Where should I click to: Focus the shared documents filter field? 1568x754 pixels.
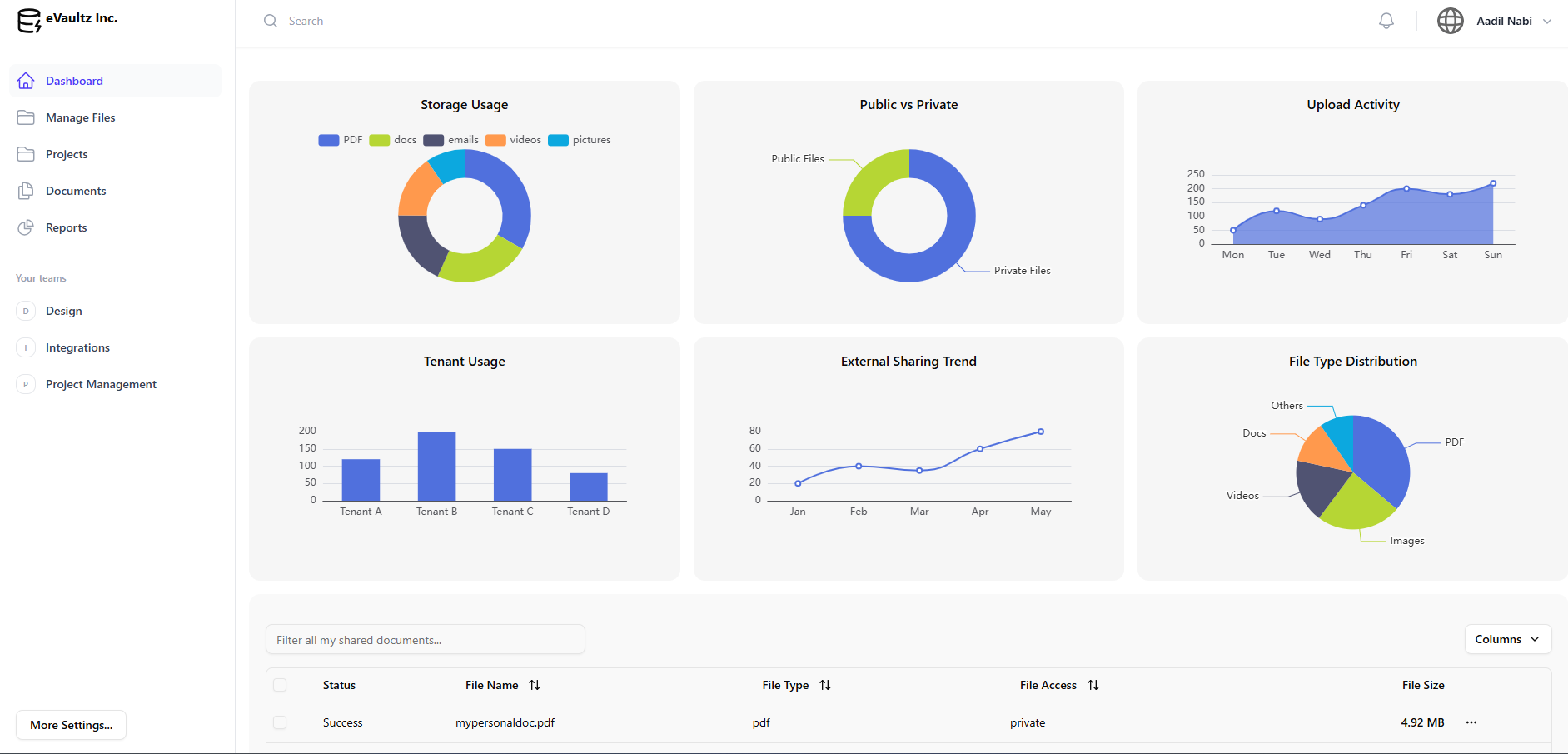point(425,640)
